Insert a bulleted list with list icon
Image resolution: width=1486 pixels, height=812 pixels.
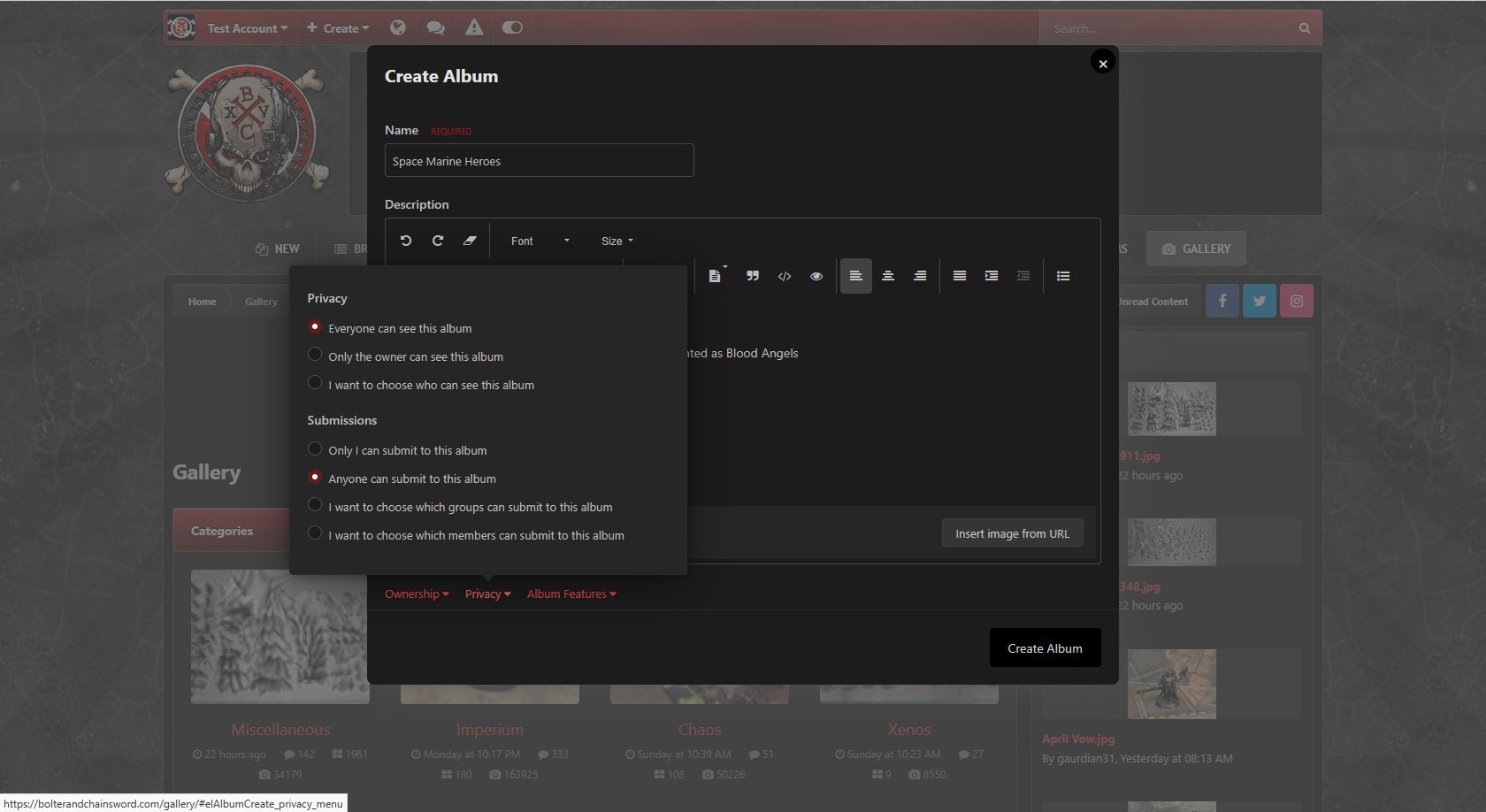pos(1063,276)
